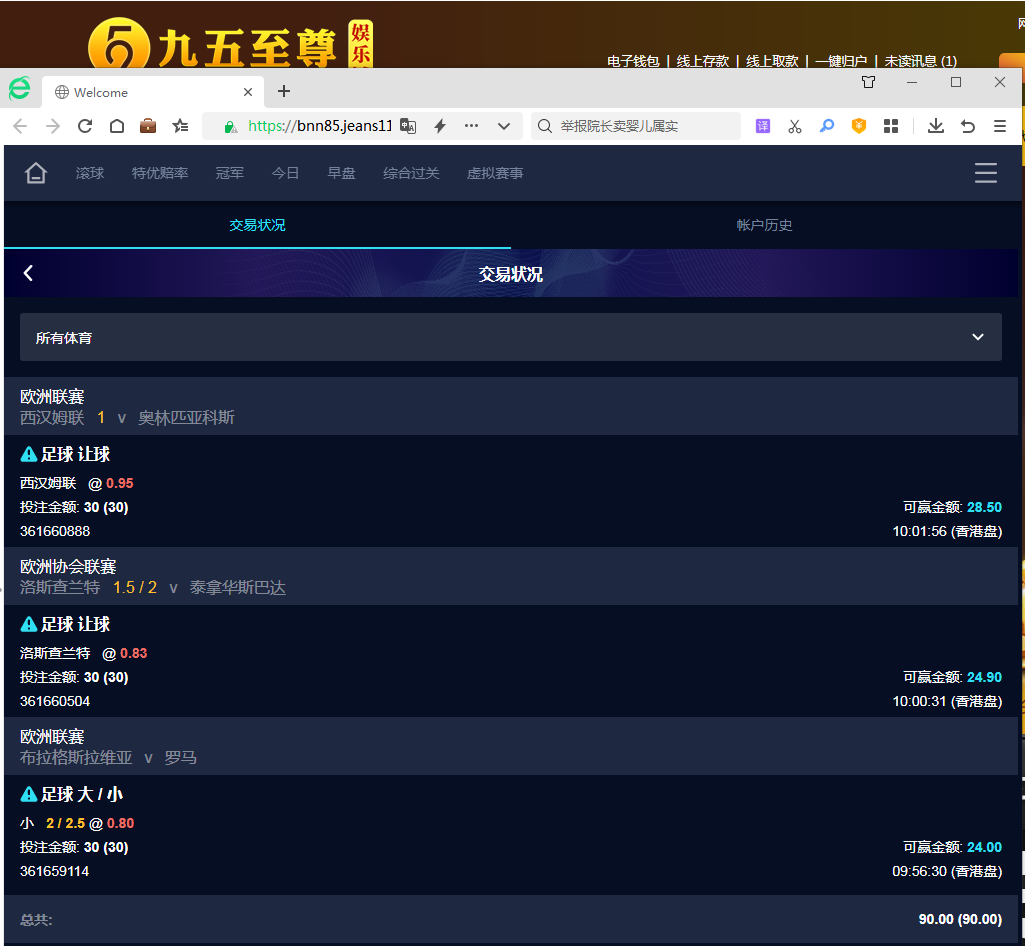Screen dimensions: 1025x946
Task: Expand the 所有体育 sports dropdown
Action: click(x=511, y=337)
